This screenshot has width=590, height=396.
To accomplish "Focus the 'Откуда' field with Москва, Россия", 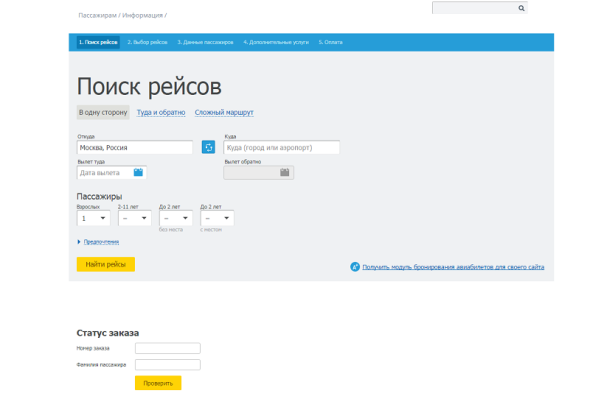I will point(135,147).
